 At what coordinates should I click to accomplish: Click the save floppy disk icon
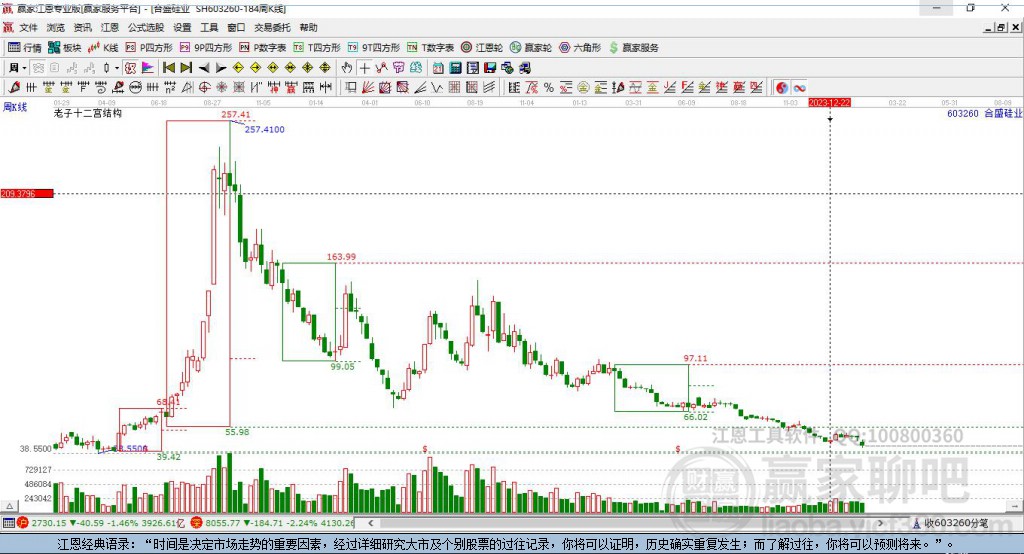coord(490,68)
